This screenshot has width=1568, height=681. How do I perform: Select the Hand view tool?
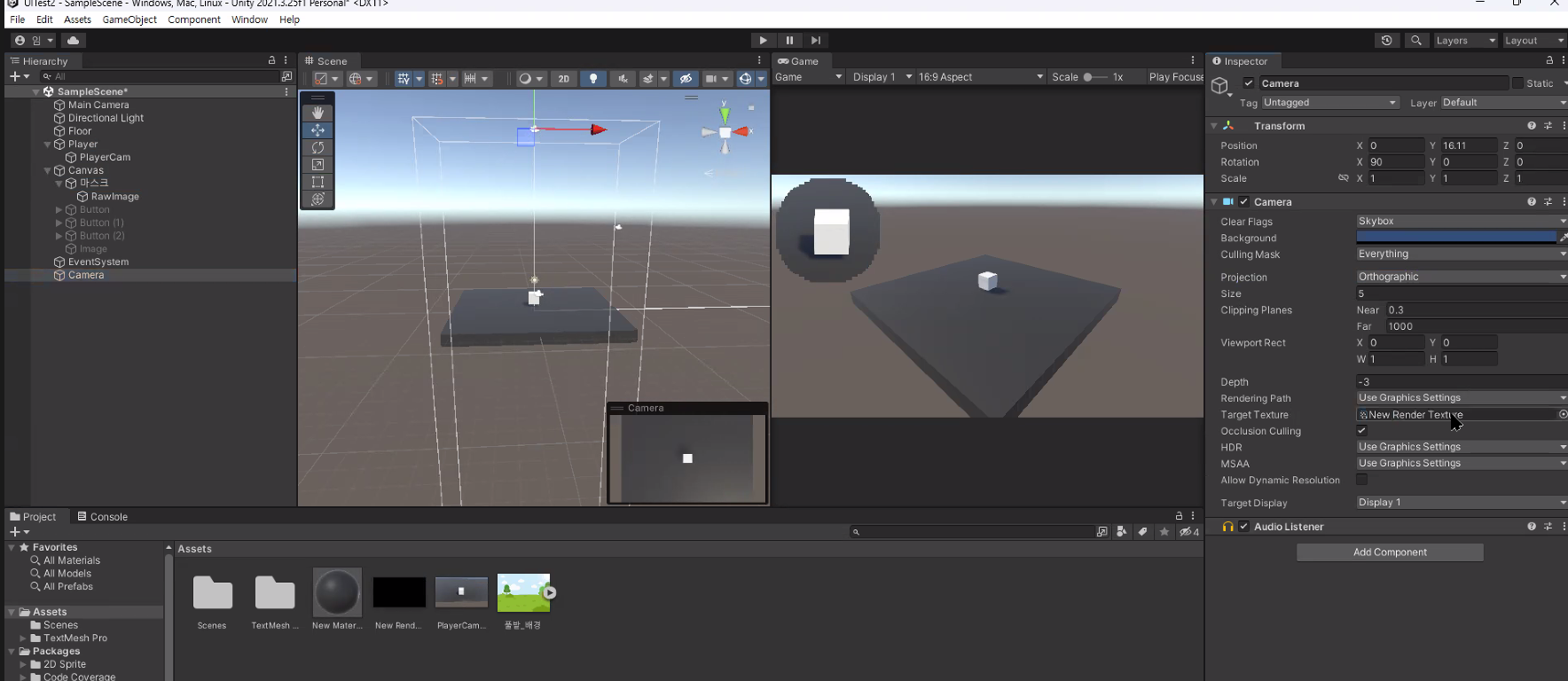click(x=318, y=113)
